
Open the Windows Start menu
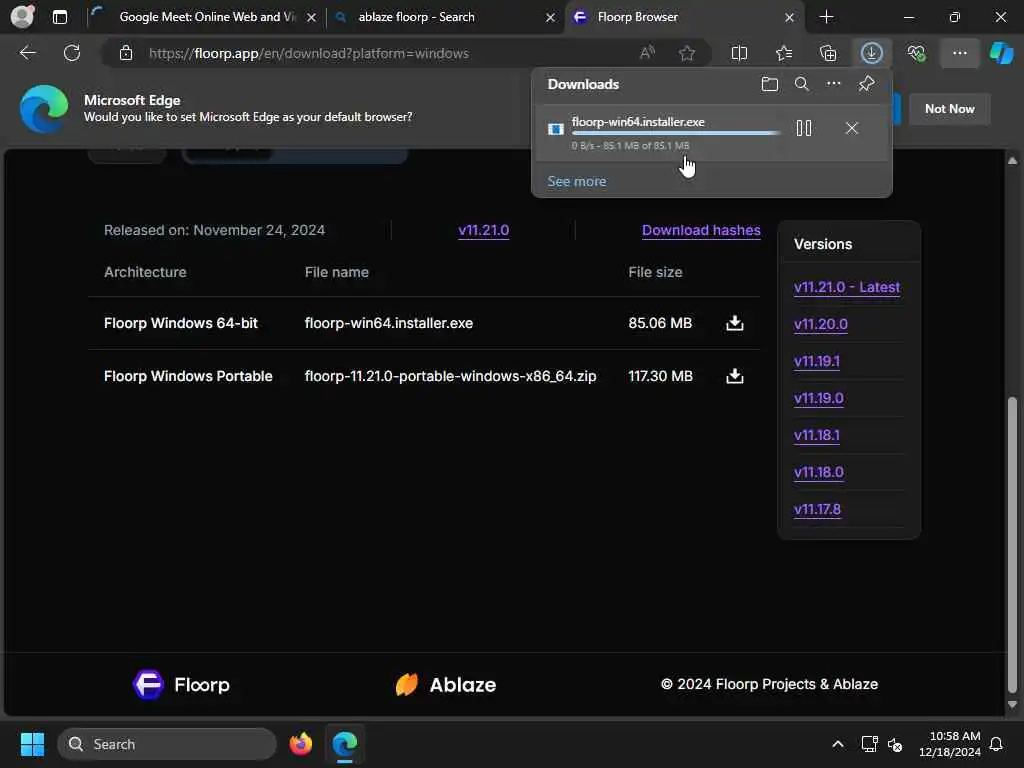click(x=32, y=744)
